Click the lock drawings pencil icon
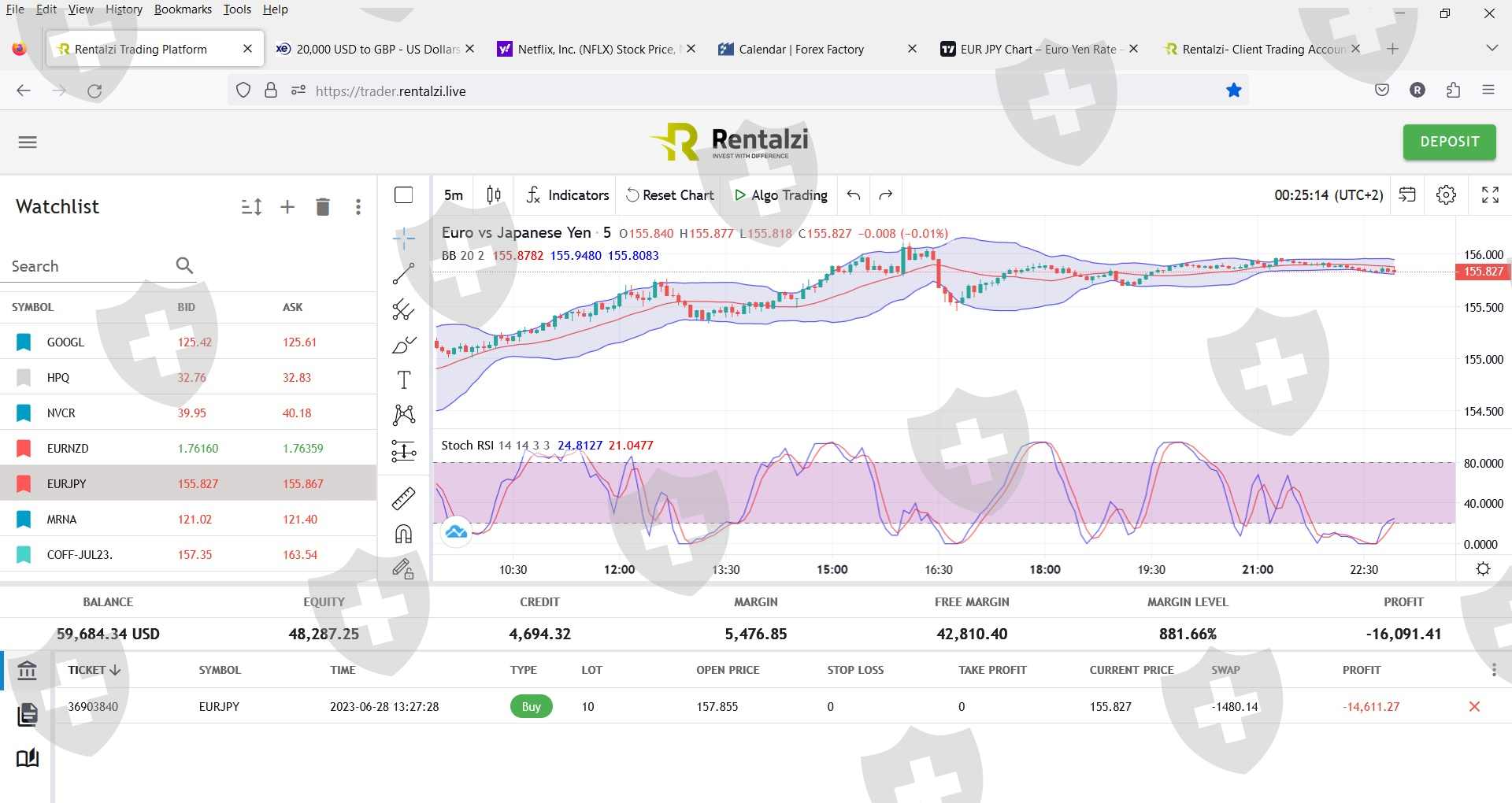Viewport: 1512px width, 803px height. pos(403,568)
